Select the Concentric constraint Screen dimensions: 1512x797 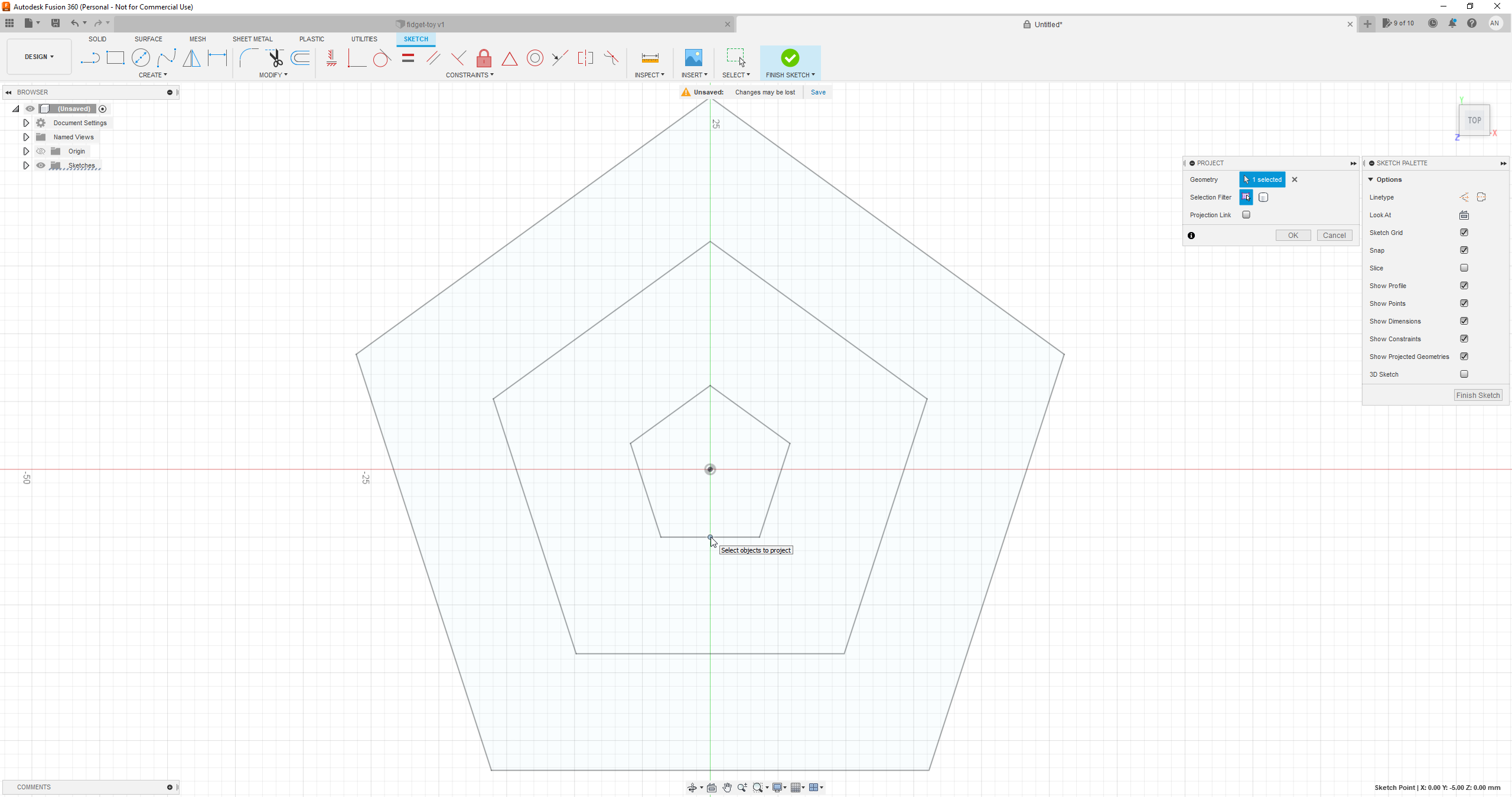(x=535, y=58)
